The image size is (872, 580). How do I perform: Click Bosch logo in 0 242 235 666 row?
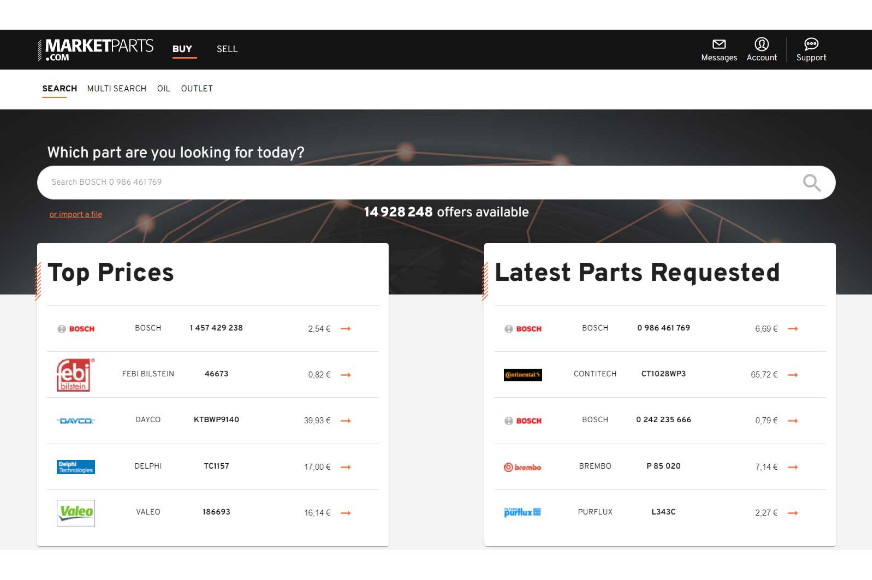(523, 421)
